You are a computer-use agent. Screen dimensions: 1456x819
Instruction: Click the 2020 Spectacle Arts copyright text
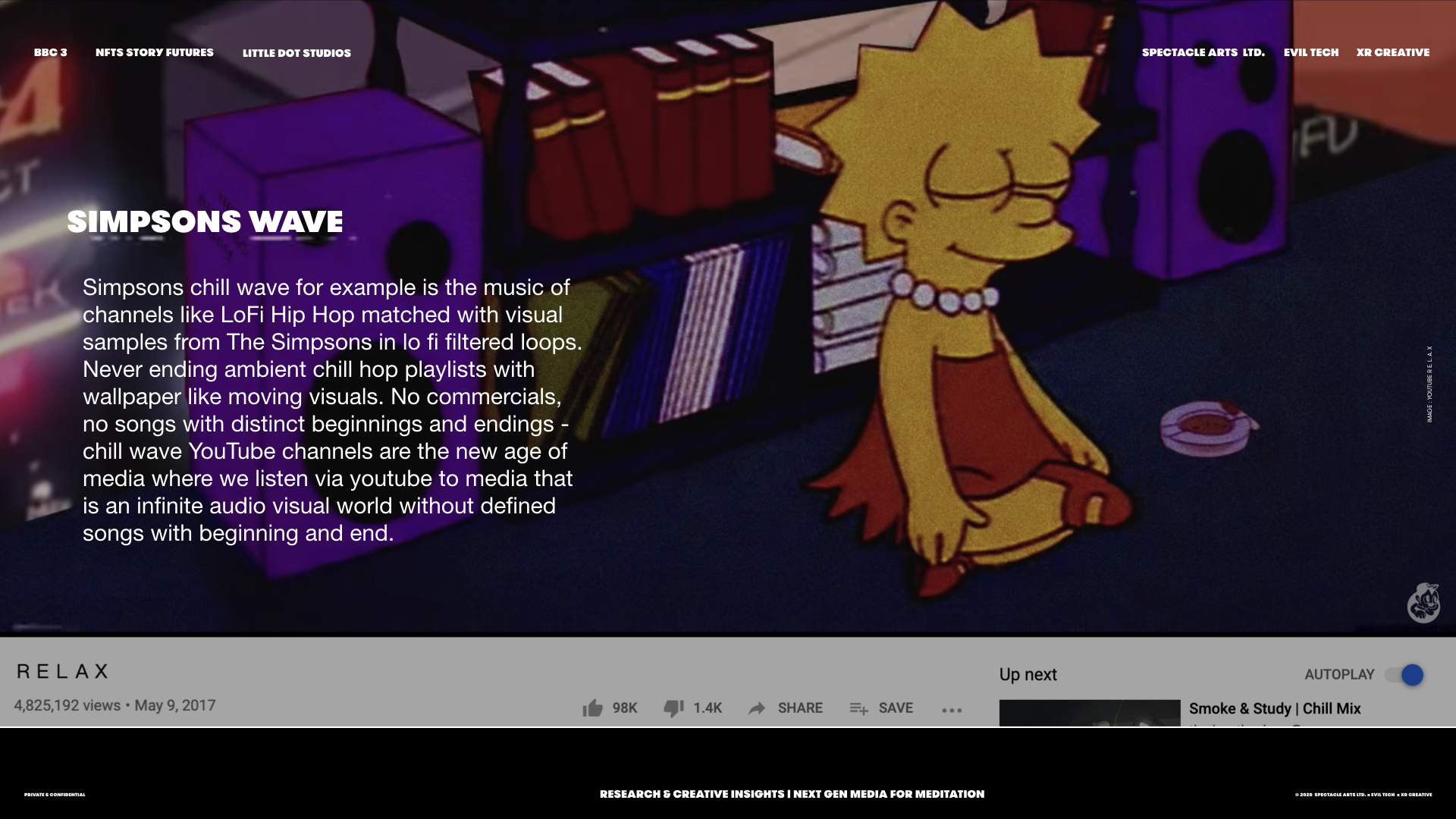(x=1363, y=795)
